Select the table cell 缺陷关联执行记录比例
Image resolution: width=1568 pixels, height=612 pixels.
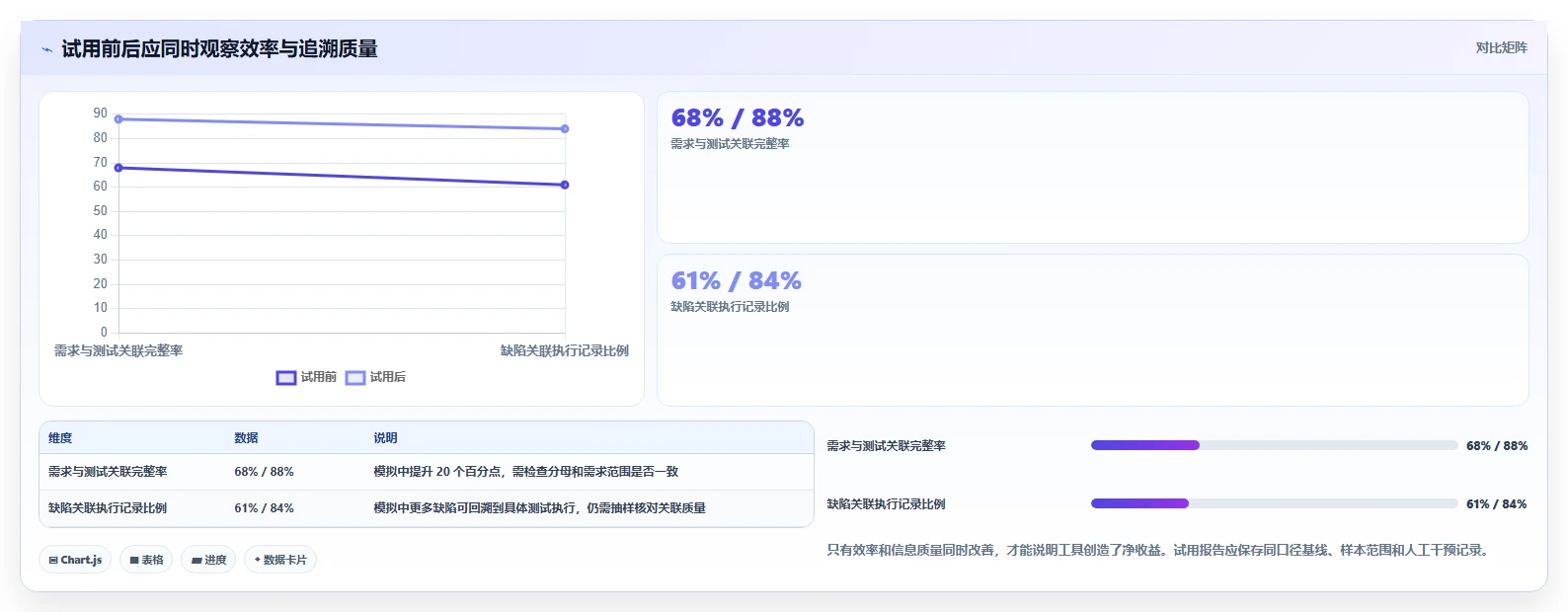(108, 508)
